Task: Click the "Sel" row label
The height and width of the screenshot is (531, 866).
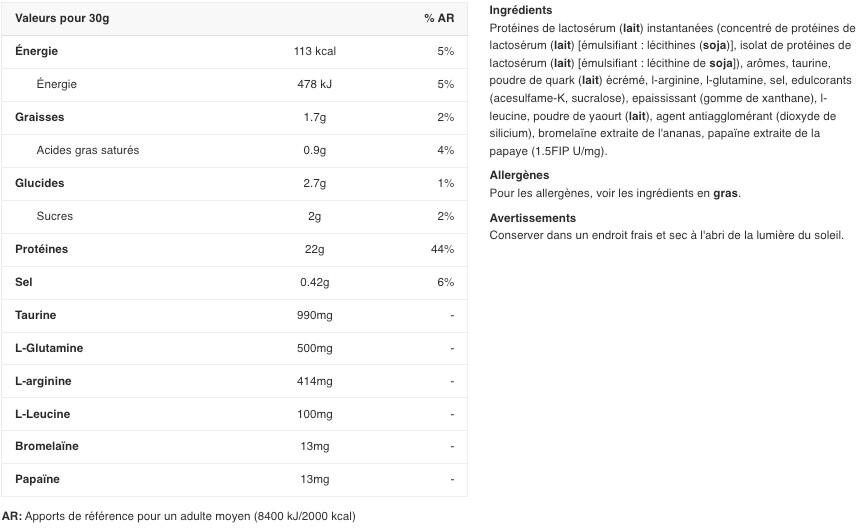Action: point(24,282)
